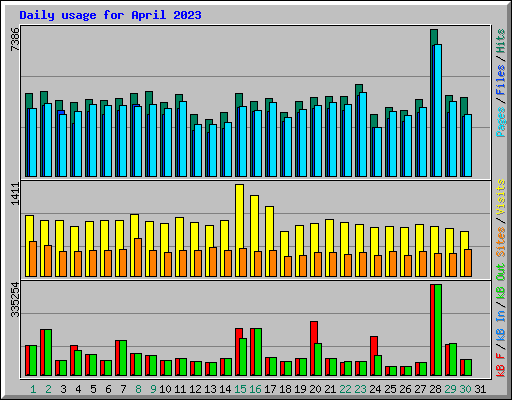Click day 25 on the x-axis
512x400 pixels.
click(x=390, y=389)
